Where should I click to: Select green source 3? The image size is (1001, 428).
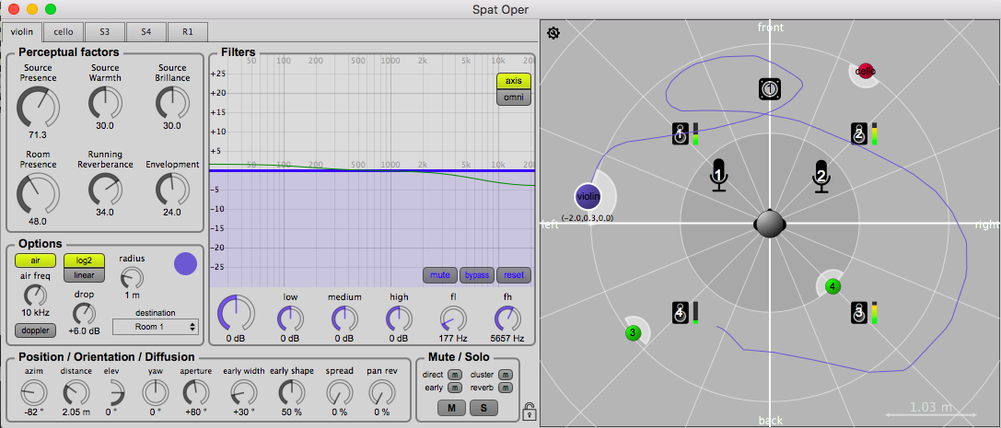[633, 333]
